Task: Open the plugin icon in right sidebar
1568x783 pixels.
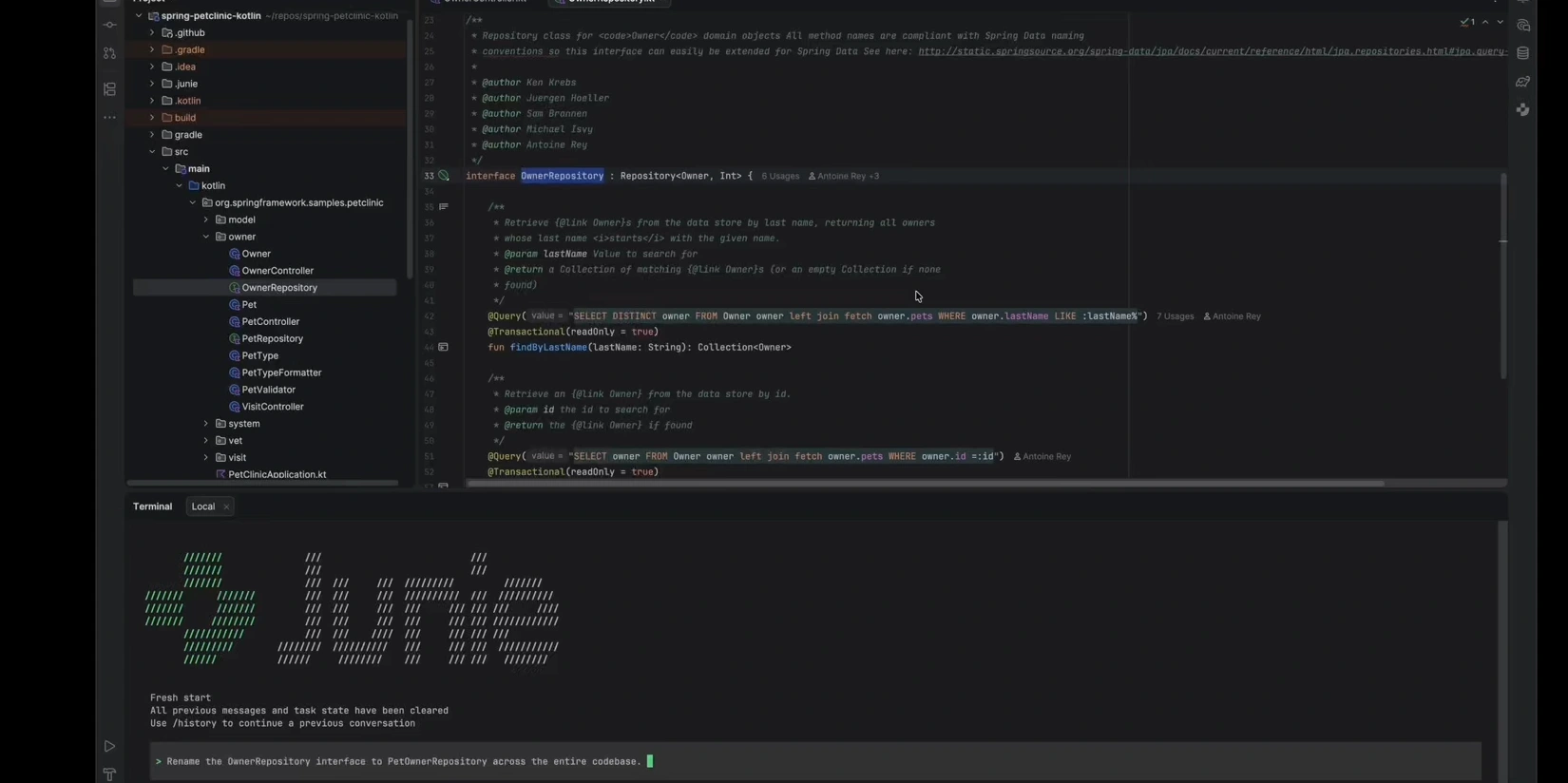Action: 1522,109
